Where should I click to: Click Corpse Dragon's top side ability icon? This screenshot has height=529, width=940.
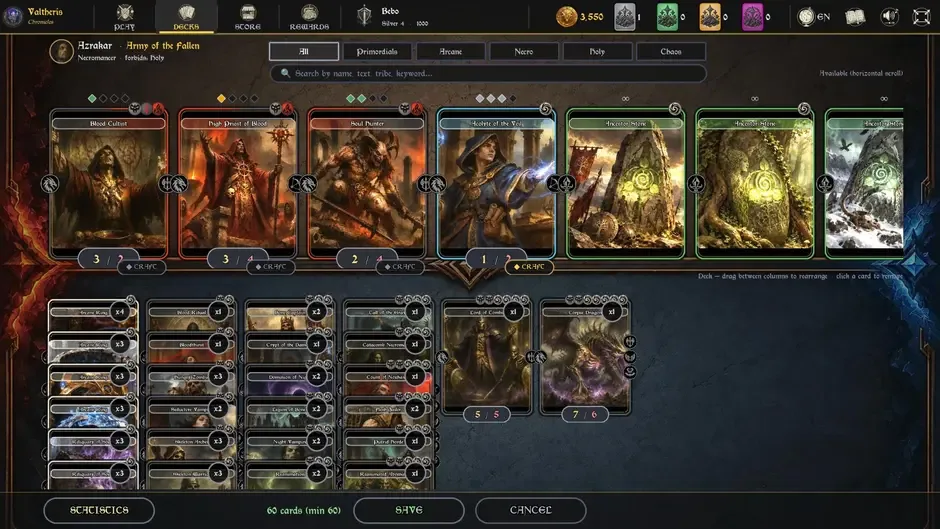point(629,342)
